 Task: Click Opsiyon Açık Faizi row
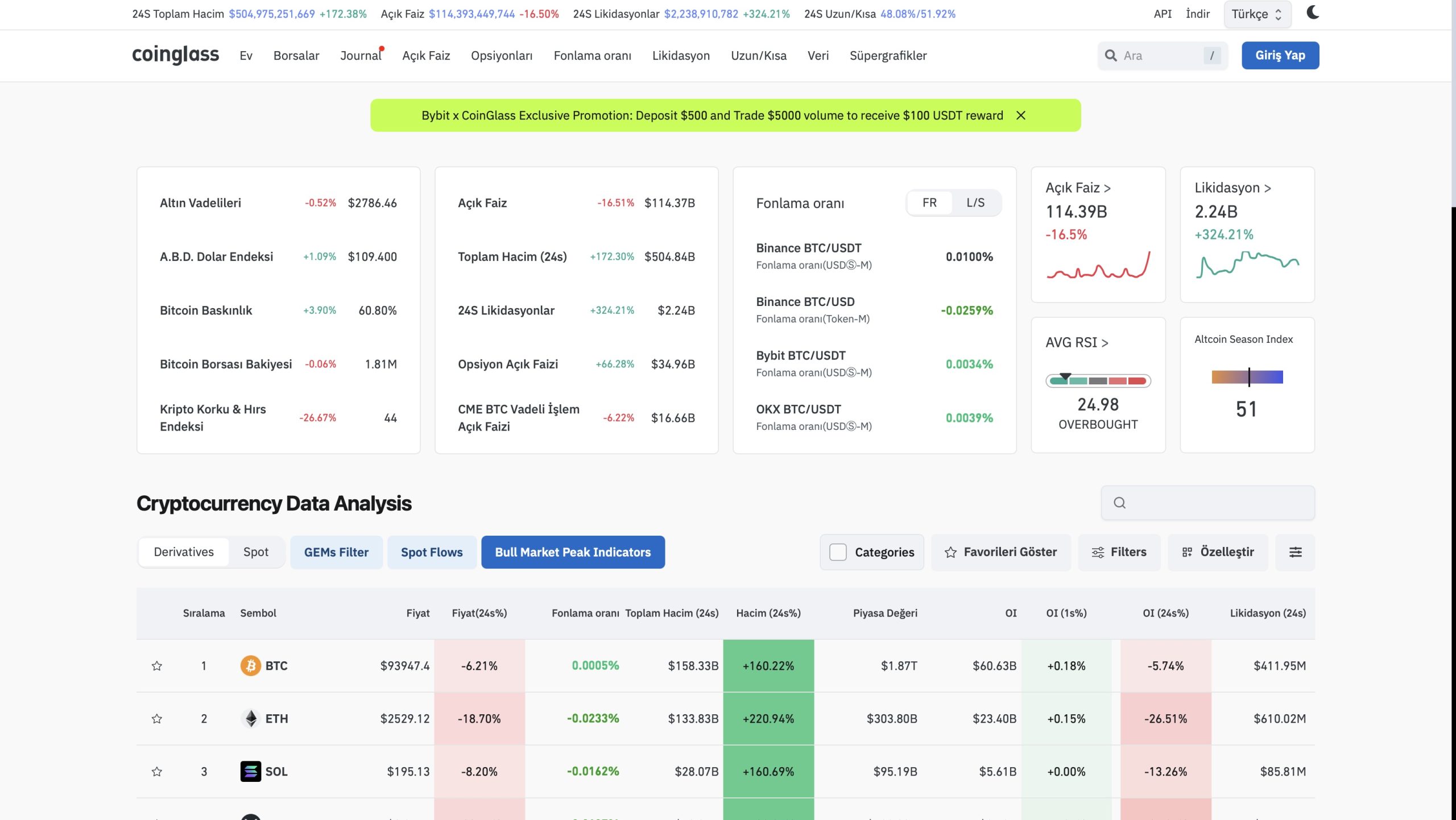pyautogui.click(x=576, y=364)
